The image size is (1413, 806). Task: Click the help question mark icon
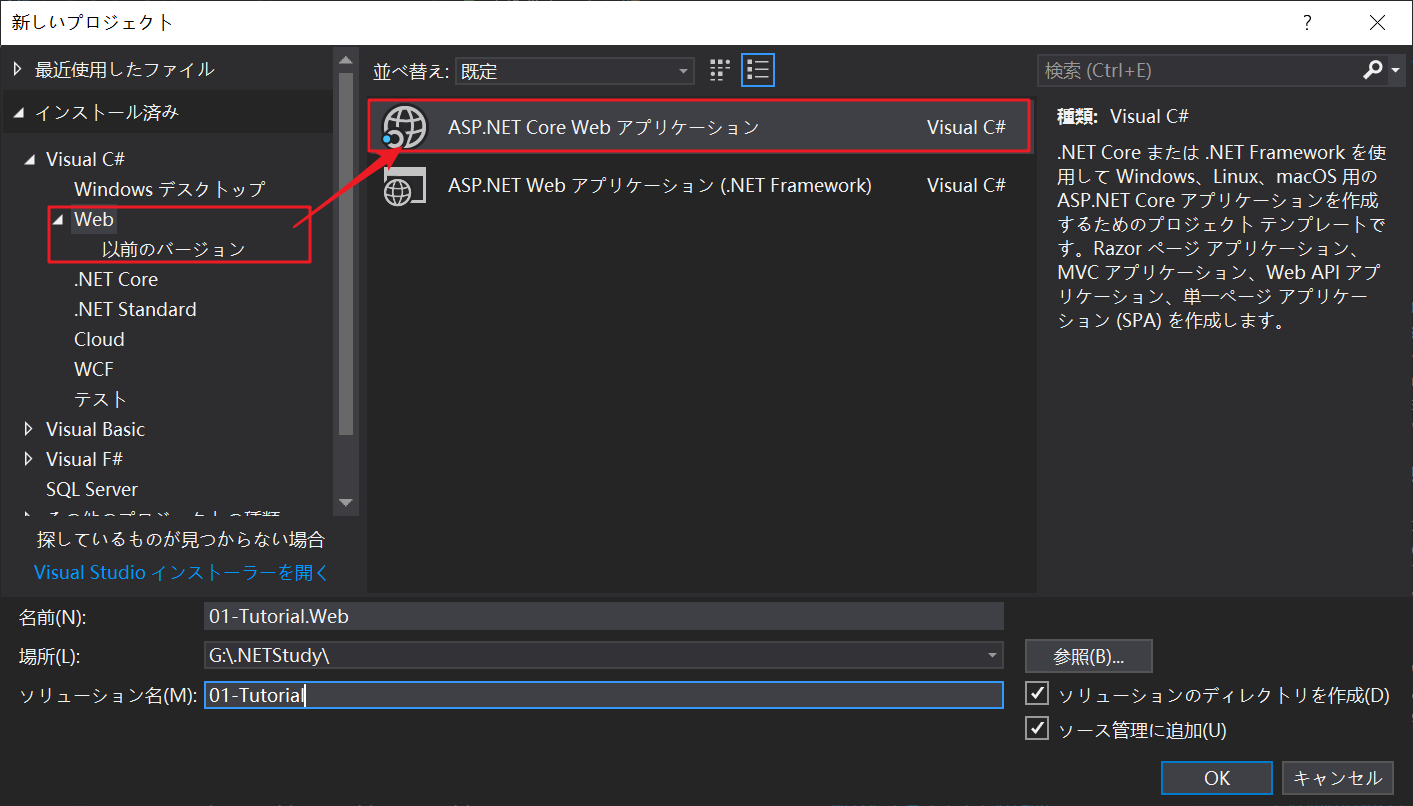coord(1306,21)
